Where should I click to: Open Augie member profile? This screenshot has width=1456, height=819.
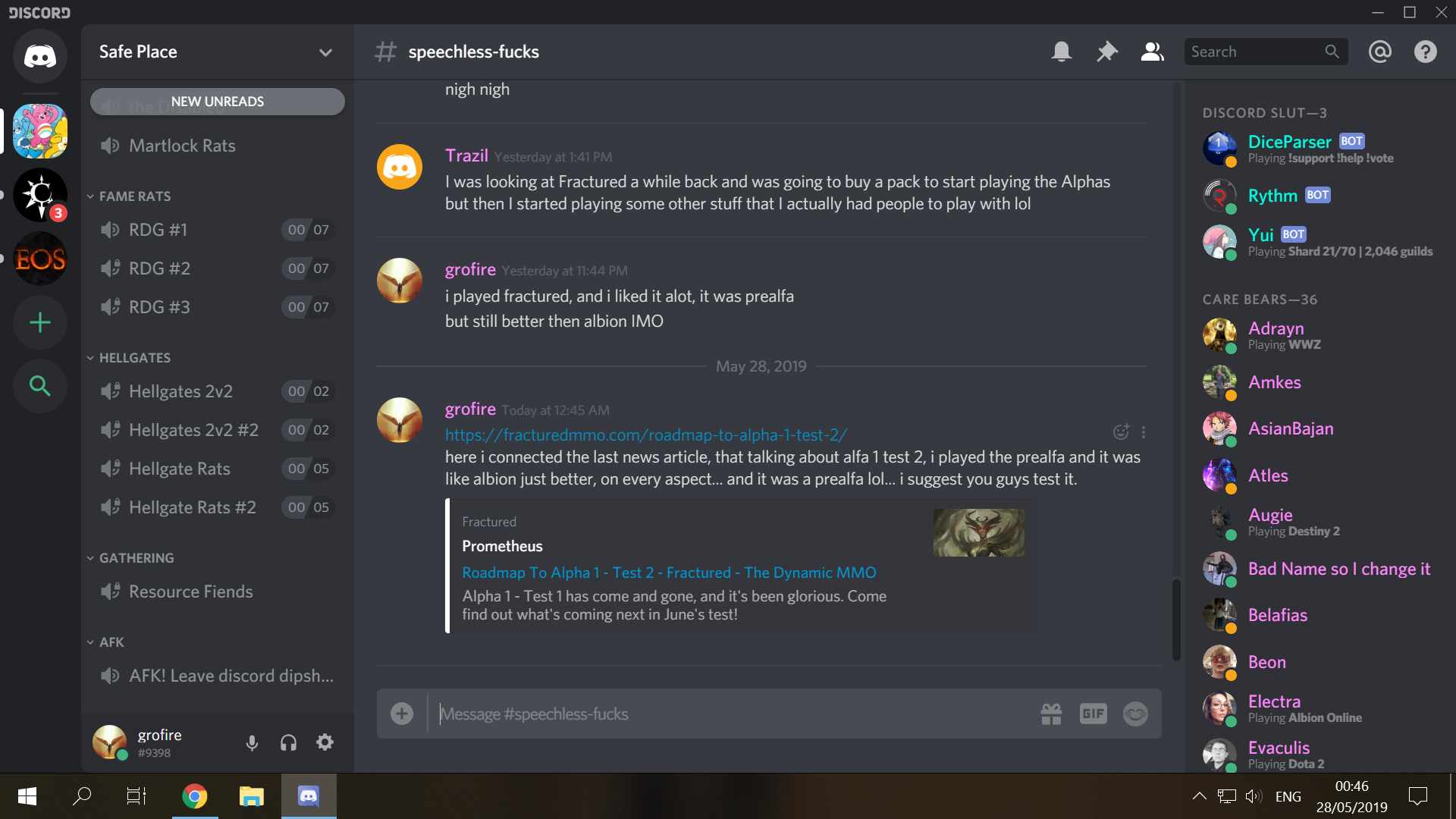point(1319,522)
